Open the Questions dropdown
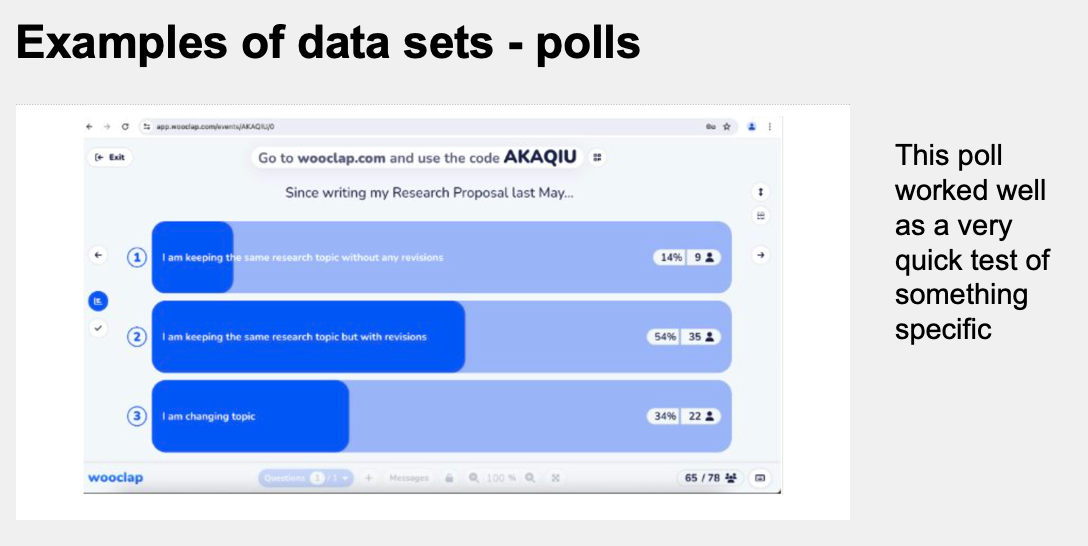Screen dimensions: 1088x546 (x=306, y=478)
